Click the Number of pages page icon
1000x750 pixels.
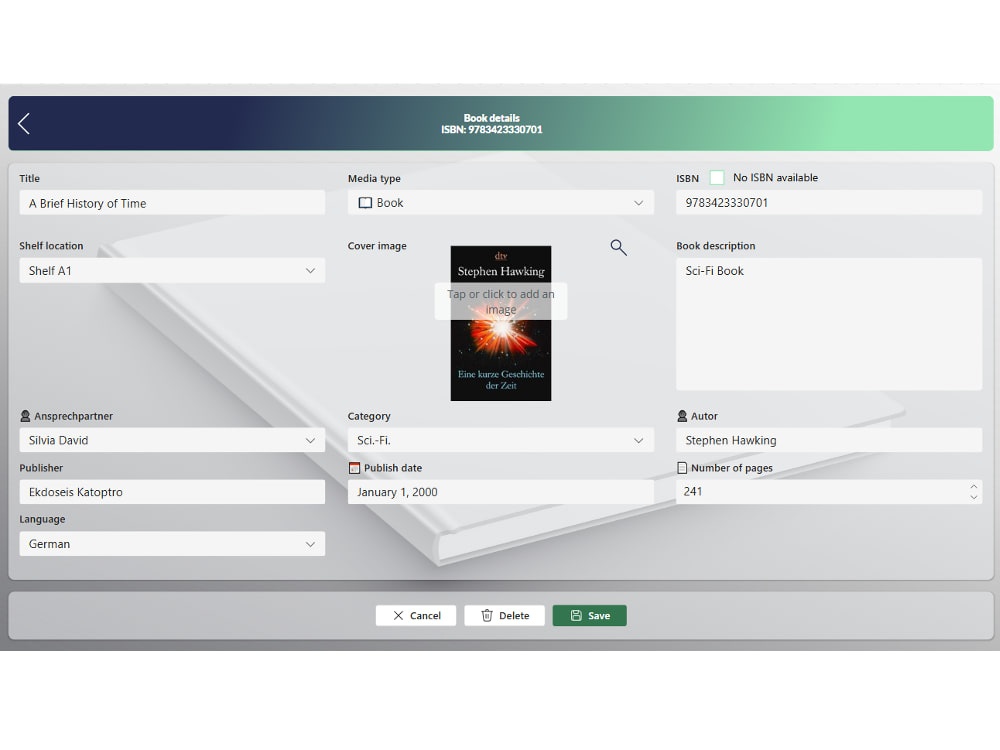coord(682,467)
